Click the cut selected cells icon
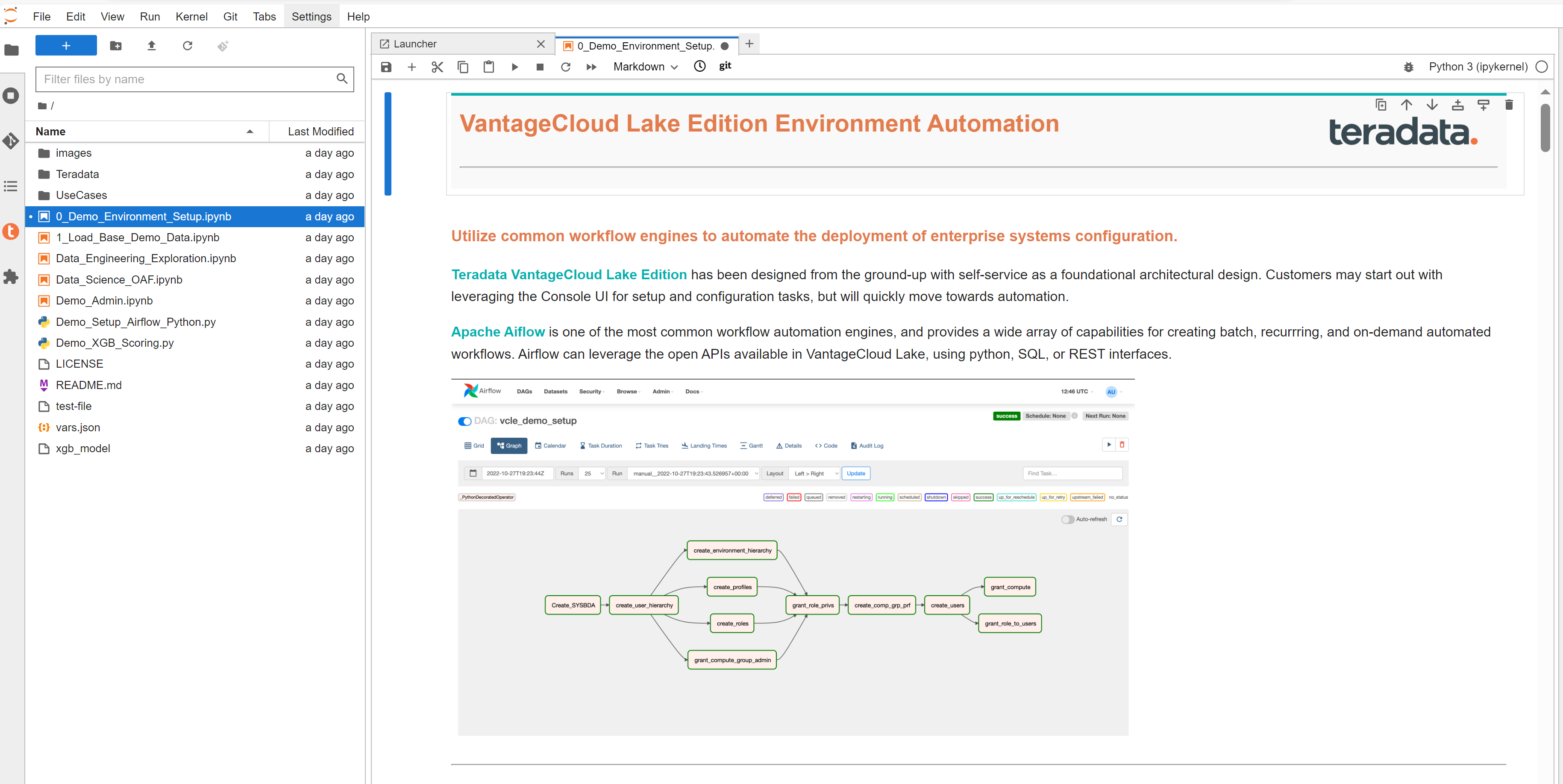This screenshot has width=1563, height=784. pyautogui.click(x=437, y=66)
